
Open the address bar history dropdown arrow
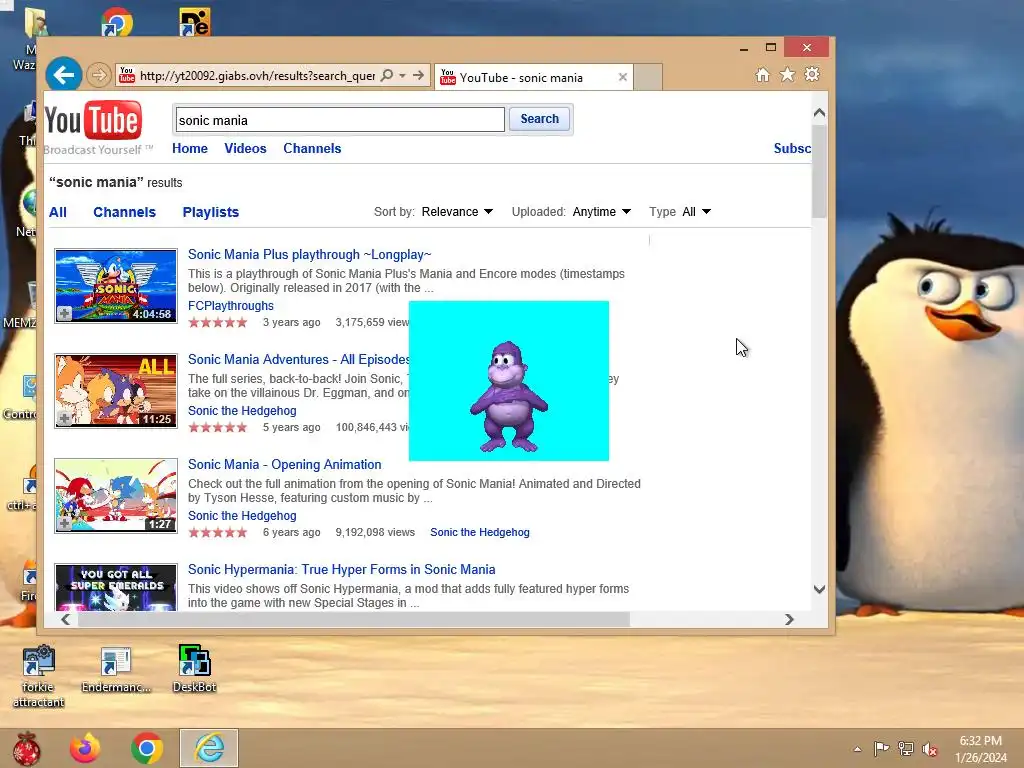point(402,75)
